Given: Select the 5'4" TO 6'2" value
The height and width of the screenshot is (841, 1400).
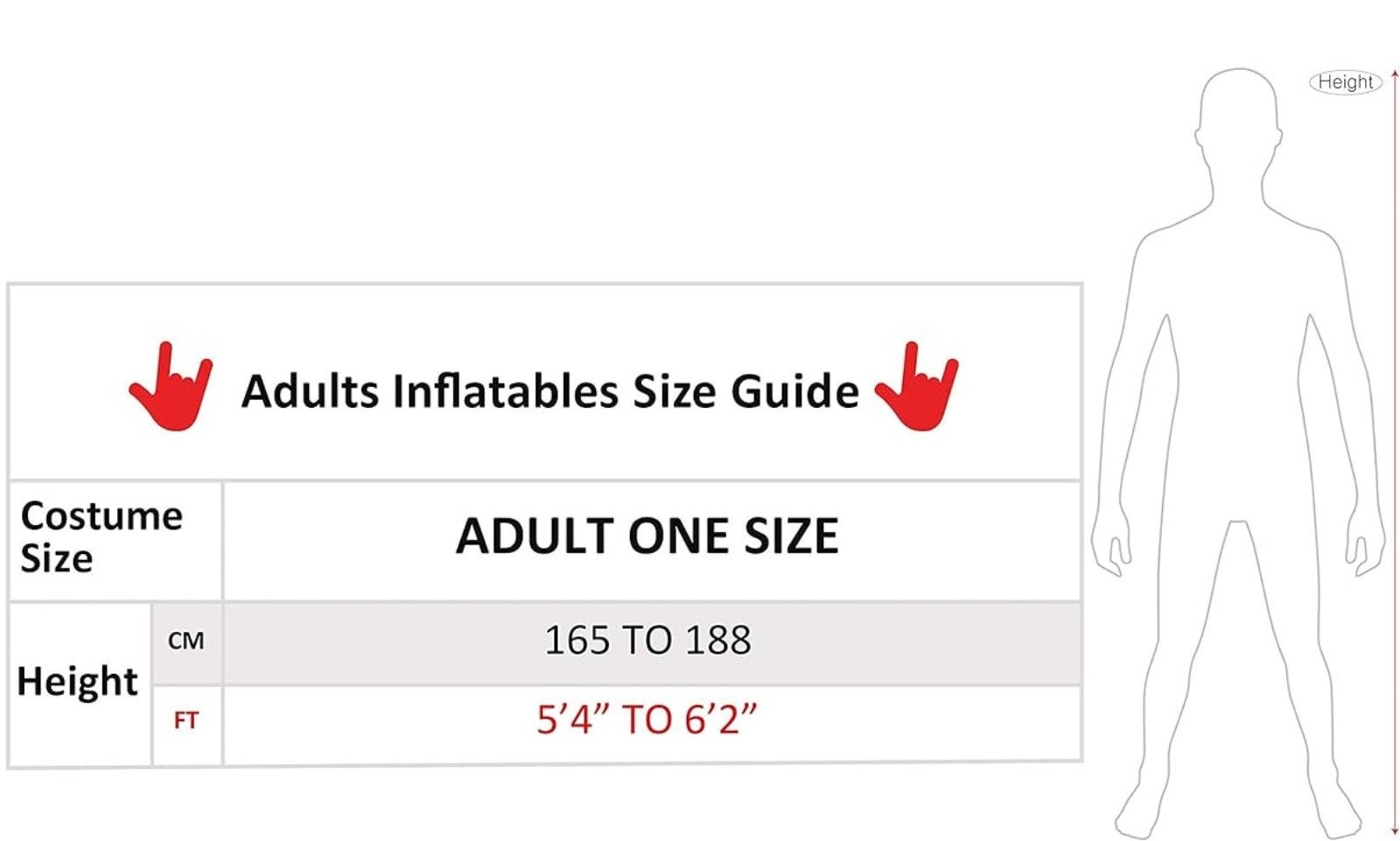Looking at the screenshot, I should click(x=647, y=719).
